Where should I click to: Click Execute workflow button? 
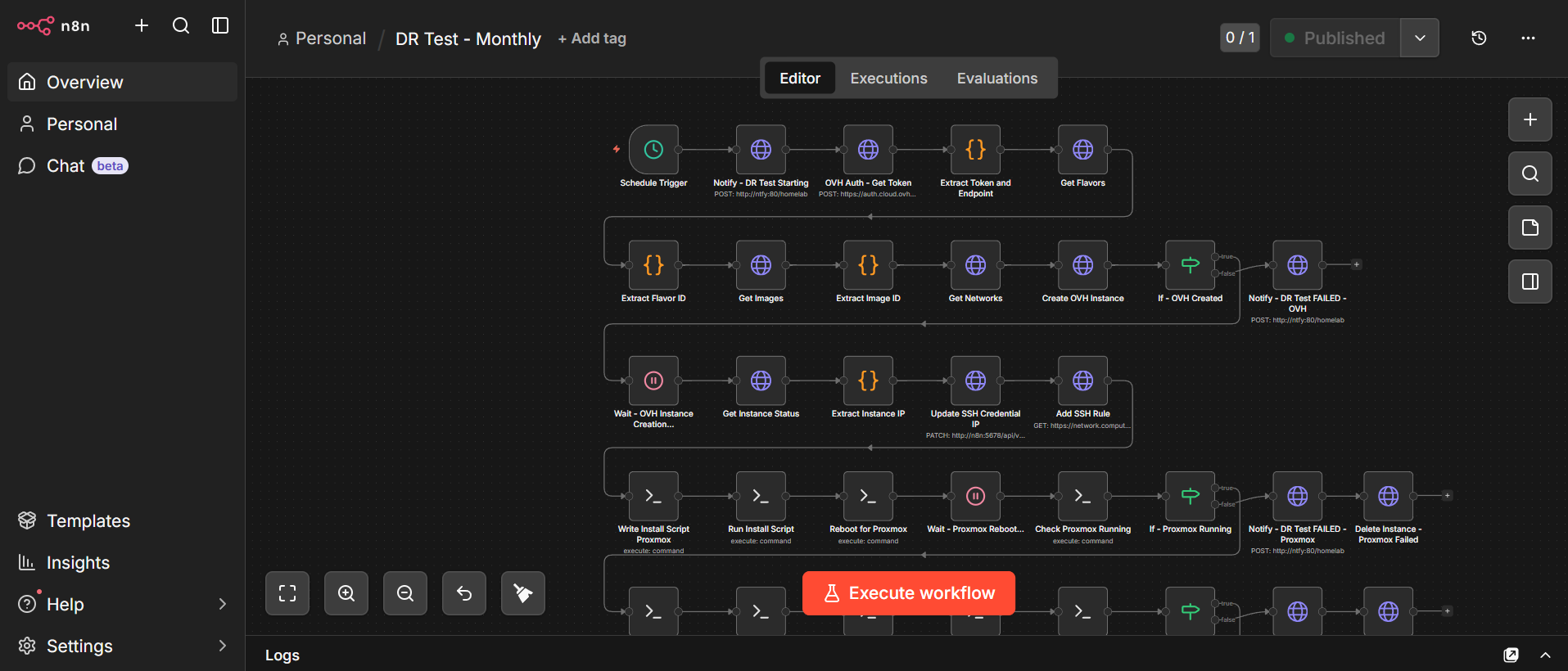pyautogui.click(x=909, y=593)
